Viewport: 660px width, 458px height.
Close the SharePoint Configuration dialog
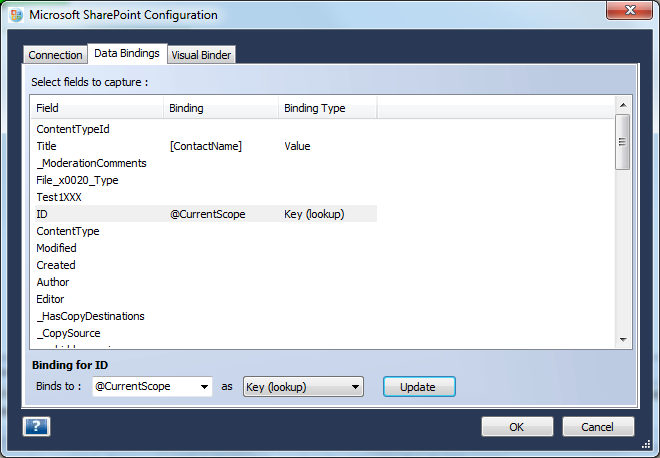[x=630, y=10]
